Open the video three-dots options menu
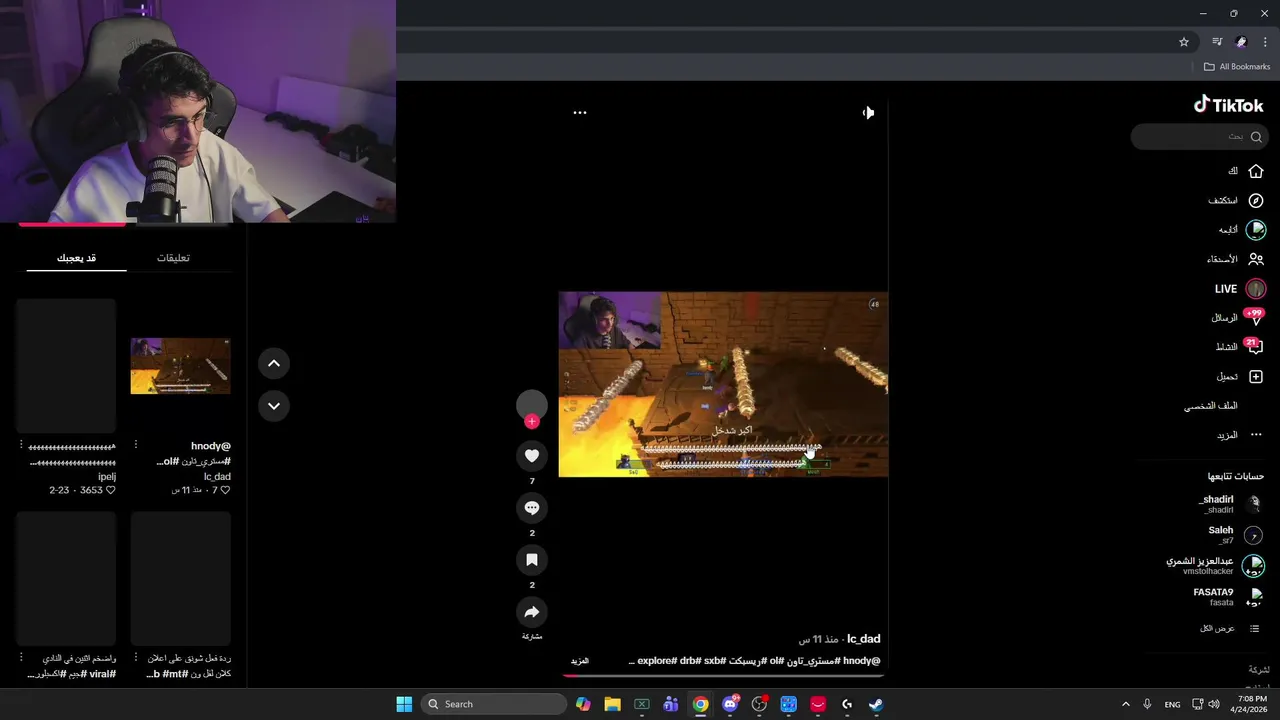 [x=580, y=113]
